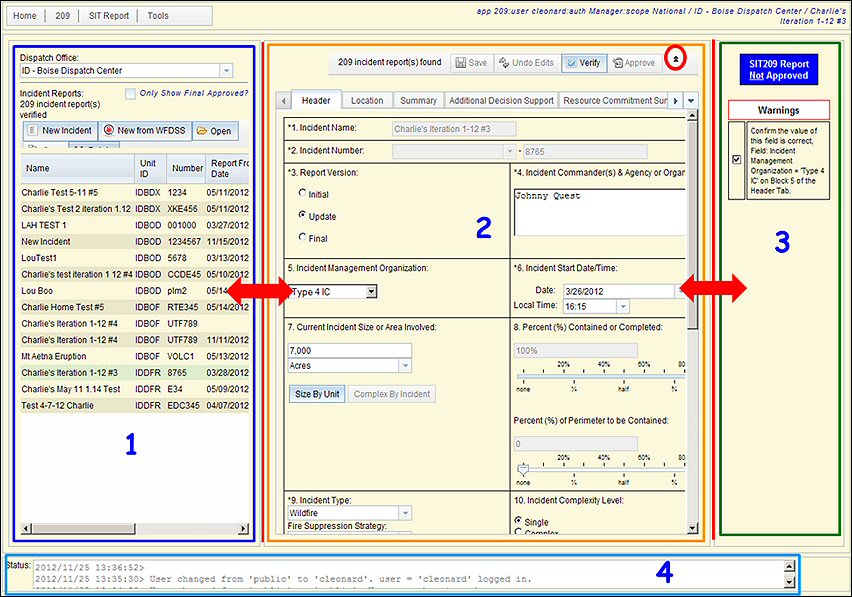Click the incident size 7,000 field
The height and width of the screenshot is (597, 852).
point(349,350)
